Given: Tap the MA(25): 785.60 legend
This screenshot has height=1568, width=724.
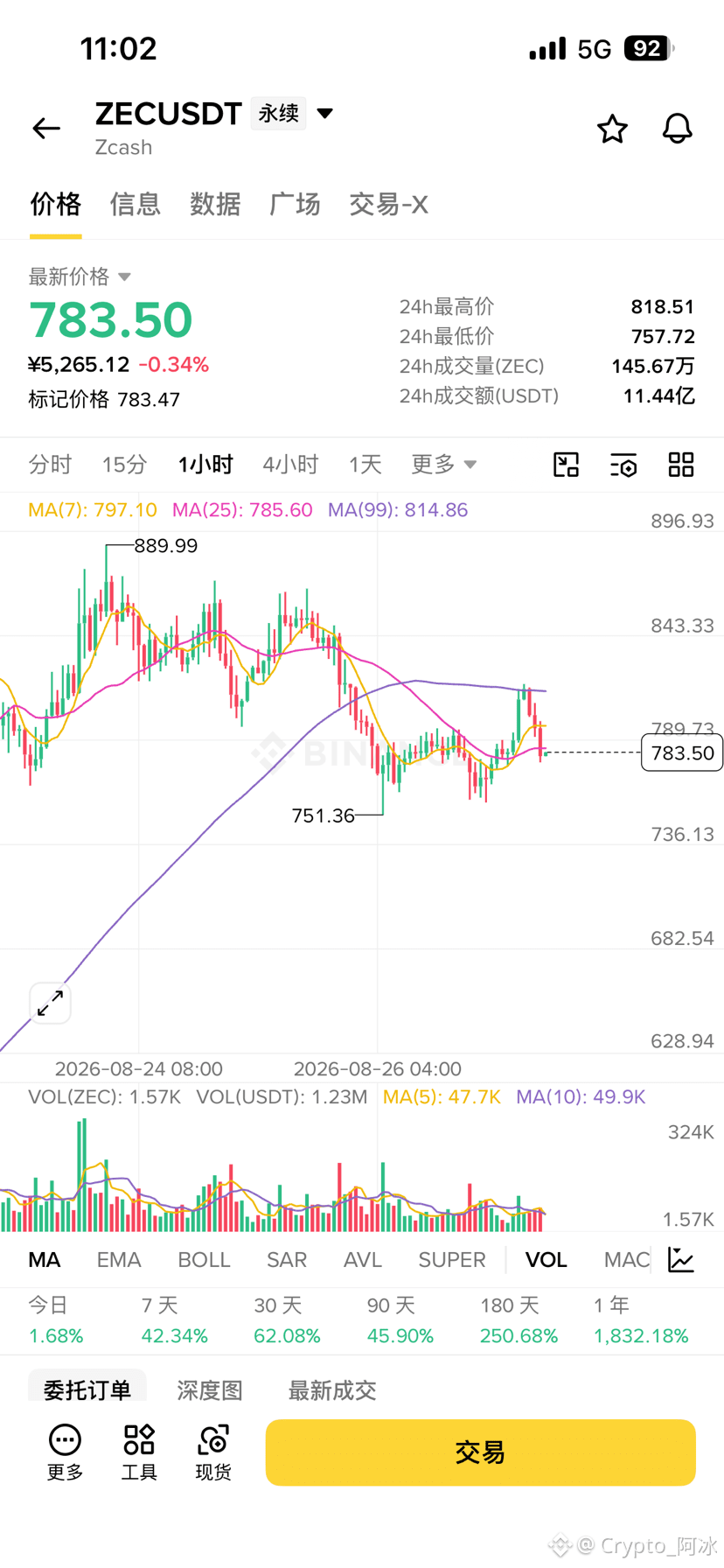Looking at the screenshot, I should (x=242, y=510).
